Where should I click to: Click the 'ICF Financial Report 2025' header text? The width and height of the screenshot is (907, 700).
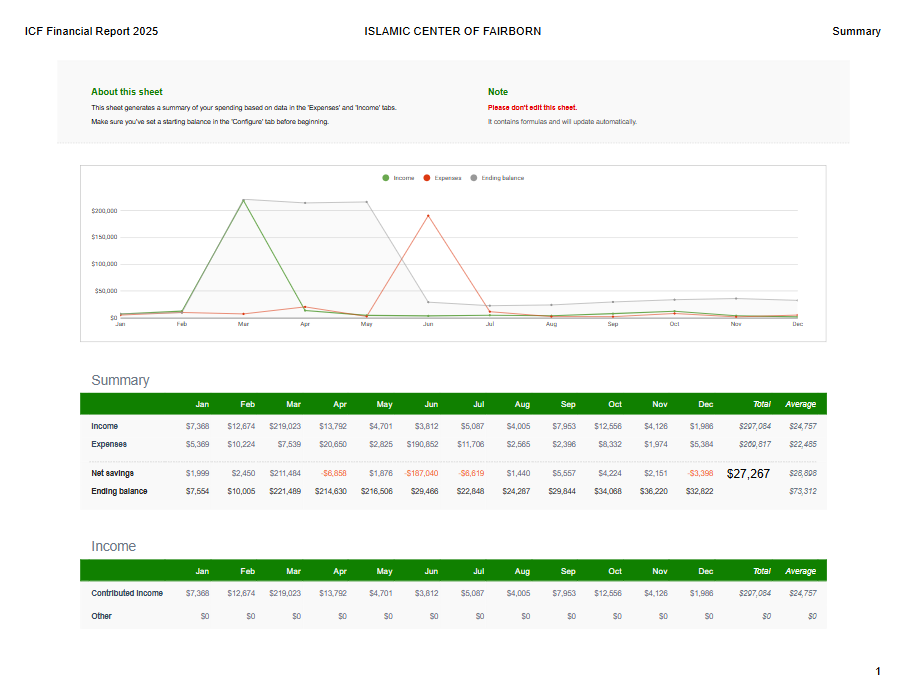(91, 32)
